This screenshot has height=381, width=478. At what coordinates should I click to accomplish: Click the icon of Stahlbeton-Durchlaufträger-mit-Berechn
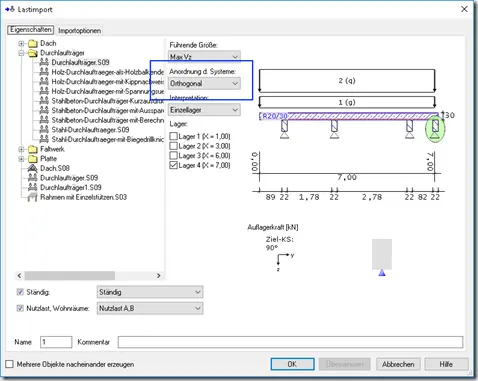44,120
